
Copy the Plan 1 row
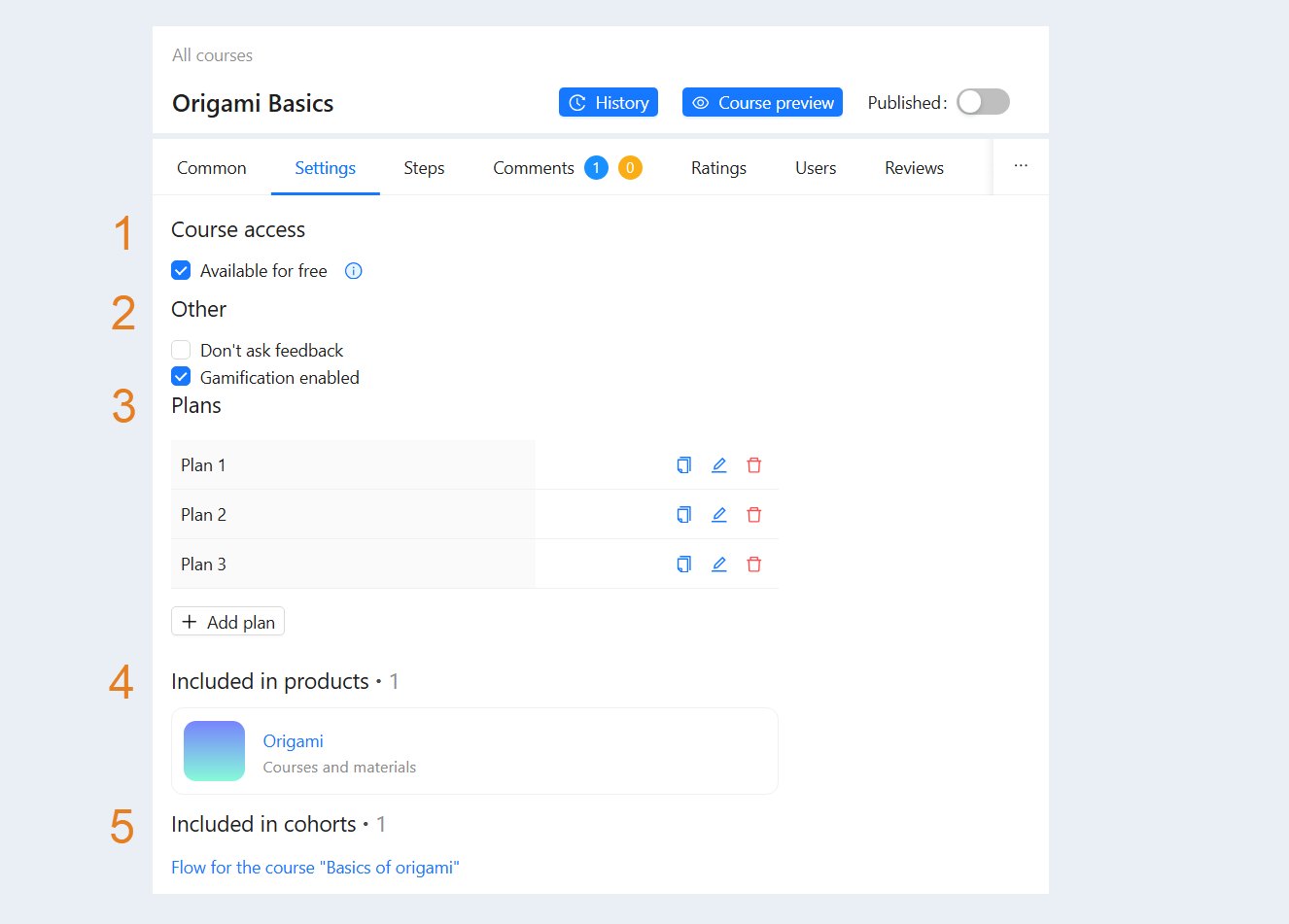pos(684,465)
